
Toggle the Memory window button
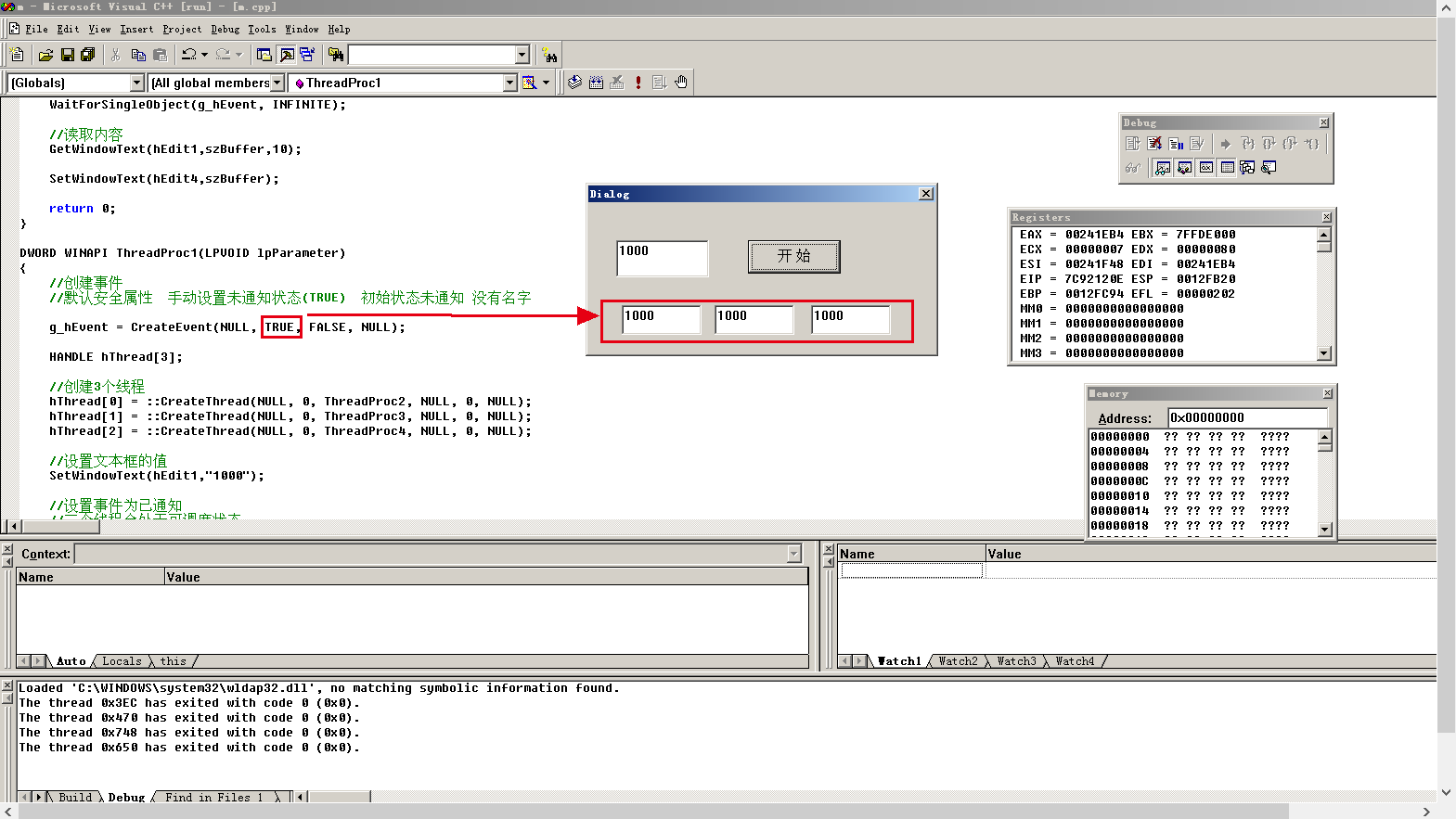(1227, 168)
